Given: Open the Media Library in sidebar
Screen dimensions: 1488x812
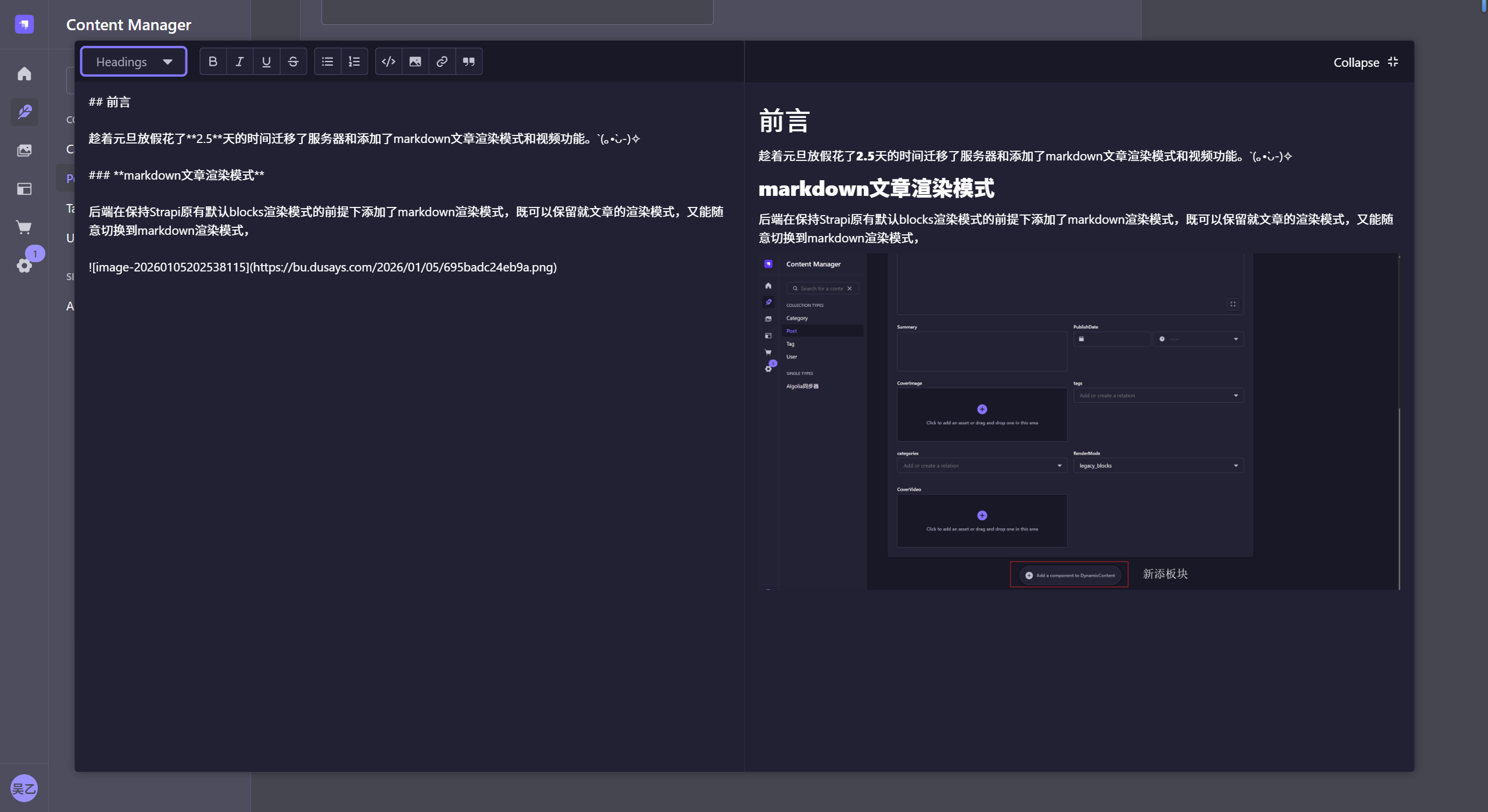Looking at the screenshot, I should [x=24, y=151].
